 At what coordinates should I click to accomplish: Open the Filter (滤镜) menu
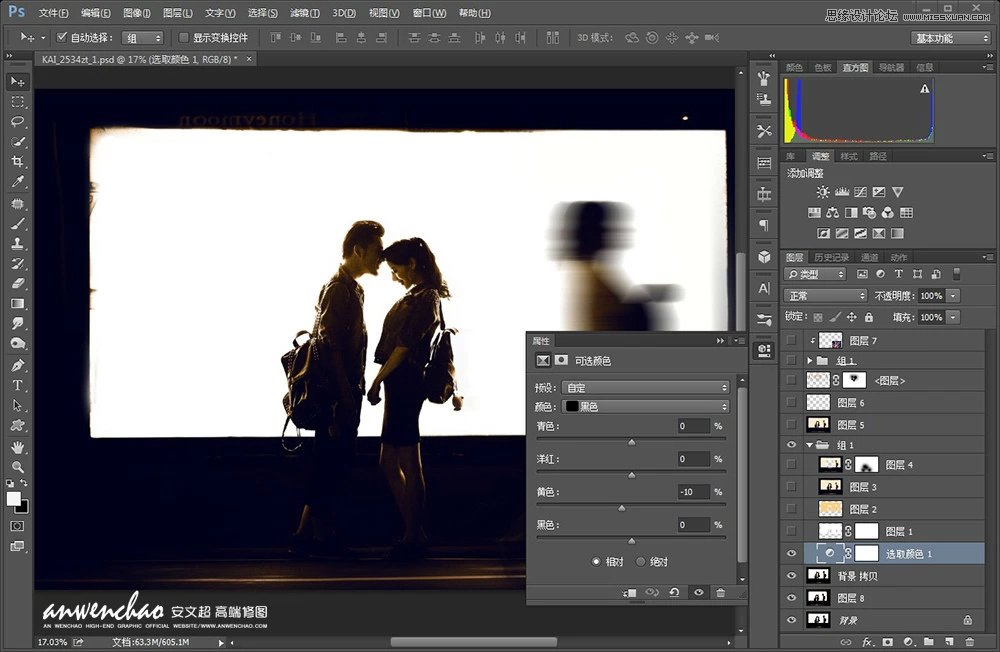pyautogui.click(x=305, y=13)
